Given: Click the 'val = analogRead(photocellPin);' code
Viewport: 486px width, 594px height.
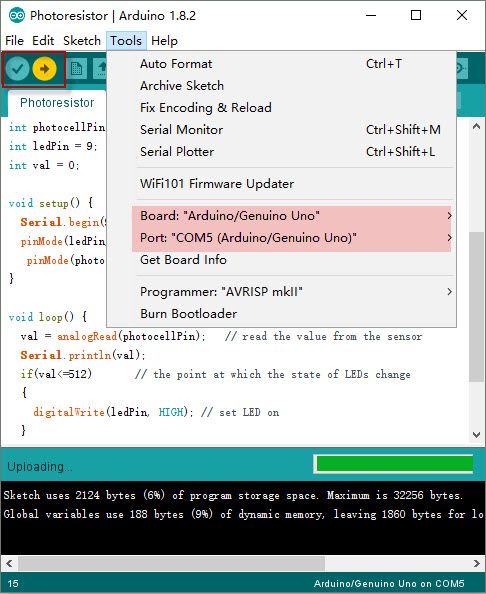Looking at the screenshot, I should pyautogui.click(x=113, y=336).
